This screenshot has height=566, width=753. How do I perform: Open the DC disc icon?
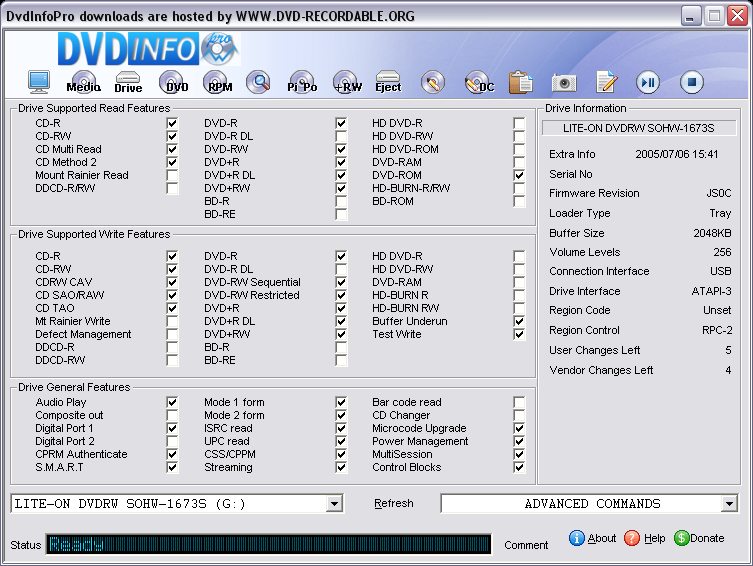pos(479,82)
